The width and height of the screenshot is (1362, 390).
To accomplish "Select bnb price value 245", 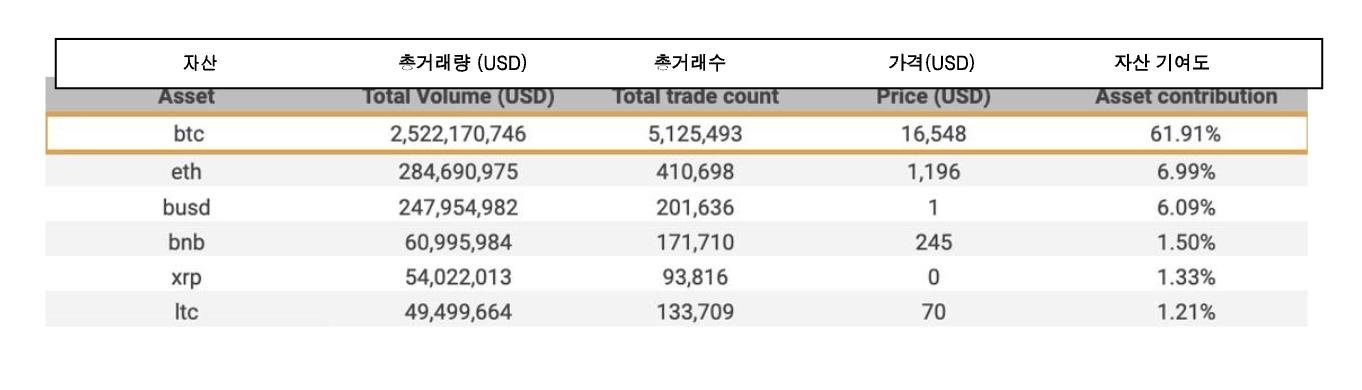I will point(932,242).
